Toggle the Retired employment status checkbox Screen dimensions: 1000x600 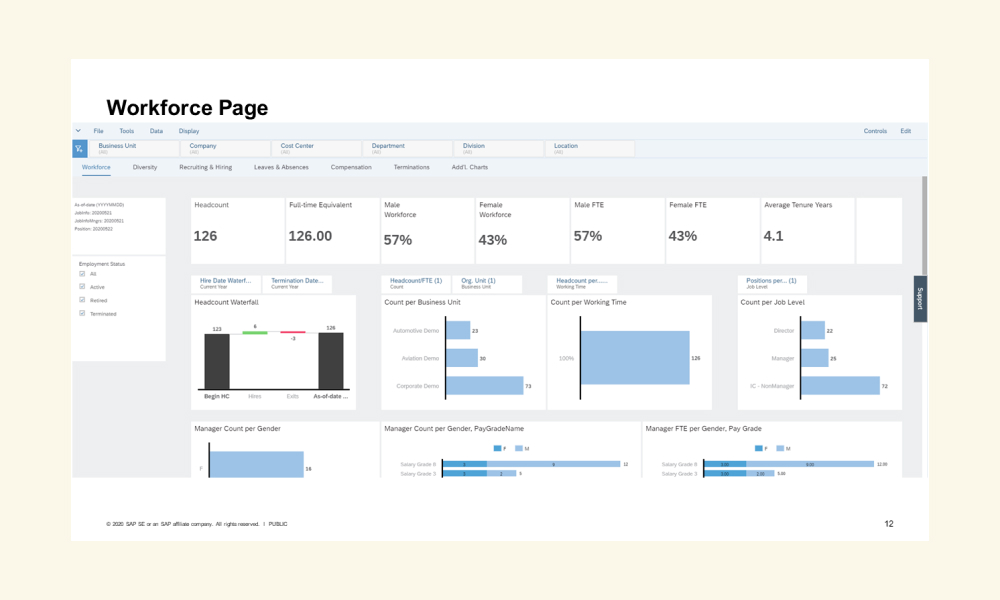pyautogui.click(x=82, y=300)
